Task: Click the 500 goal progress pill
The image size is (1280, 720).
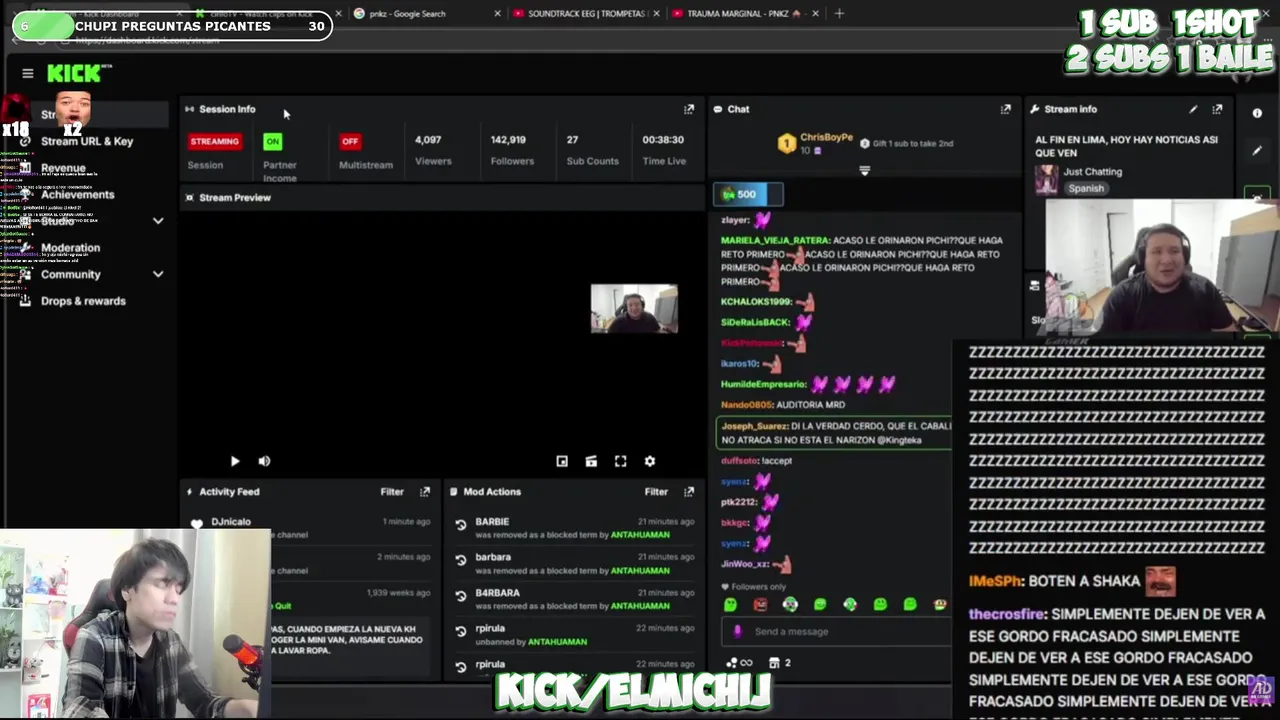Action: (748, 194)
